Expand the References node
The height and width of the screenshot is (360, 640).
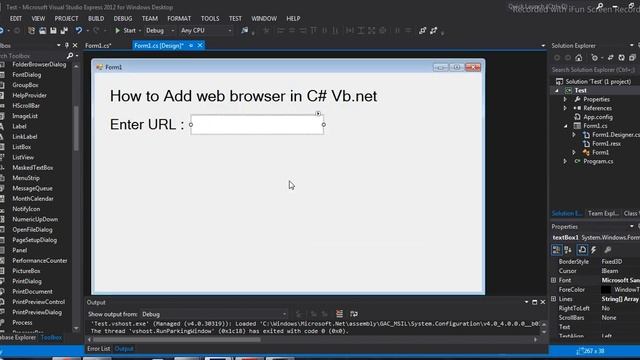(x=565, y=108)
